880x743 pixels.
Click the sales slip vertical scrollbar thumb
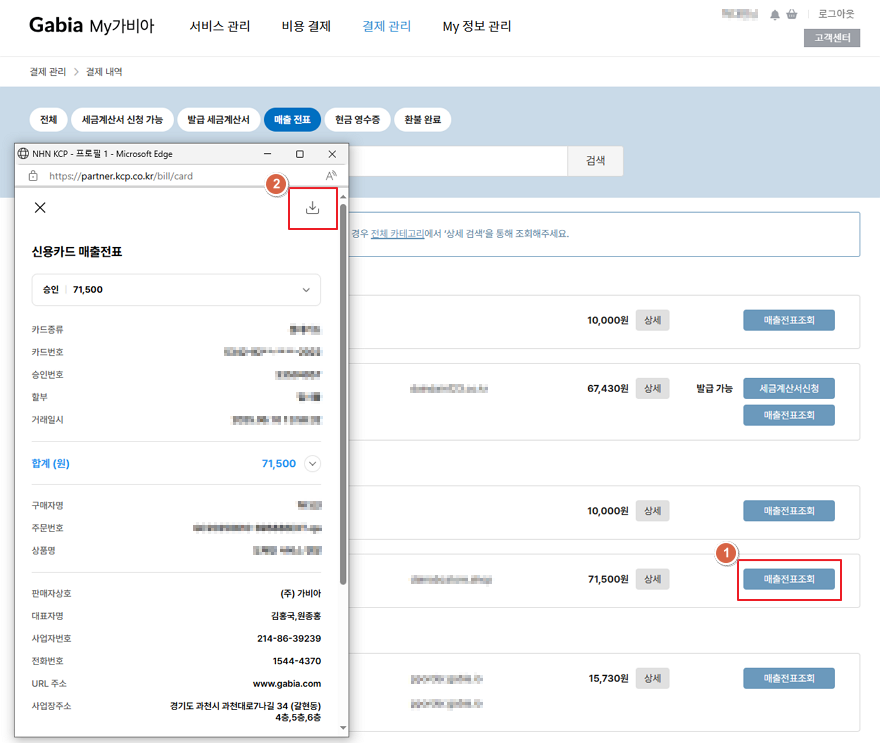pos(342,395)
